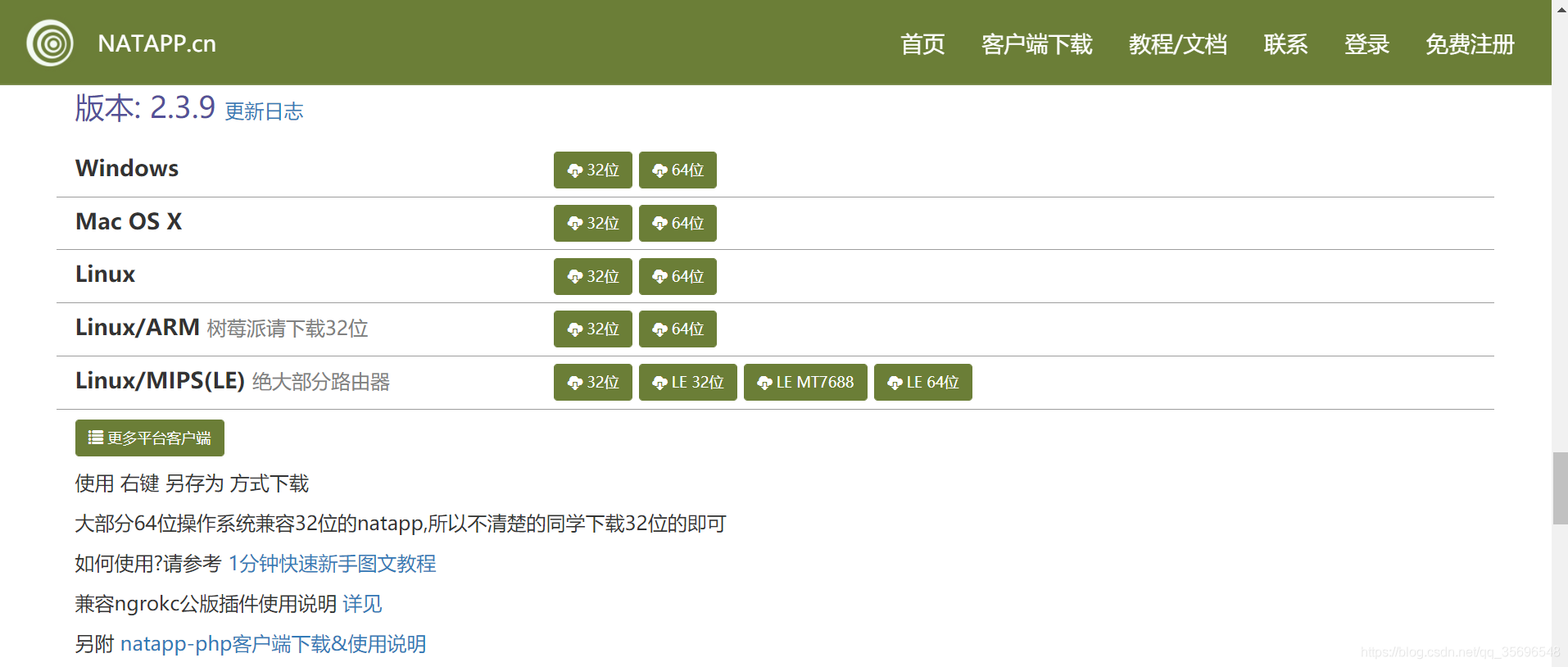
Task: Download Mac OS X 64位 client
Action: pos(678,223)
